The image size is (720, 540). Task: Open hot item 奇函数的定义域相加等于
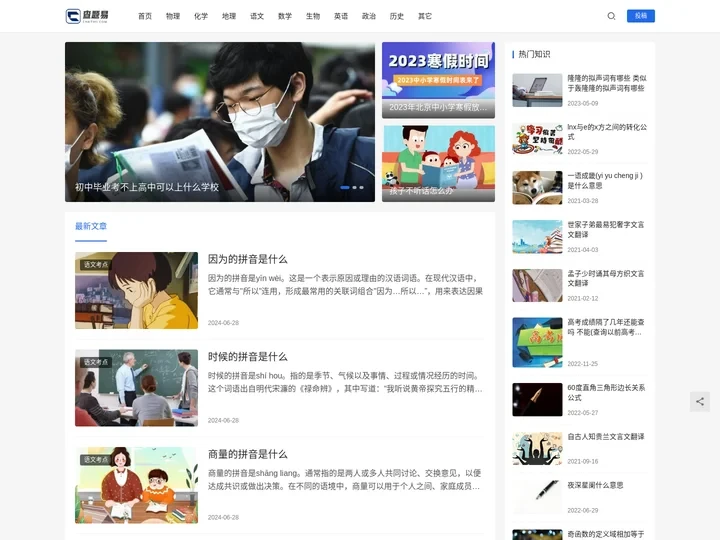tap(606, 534)
